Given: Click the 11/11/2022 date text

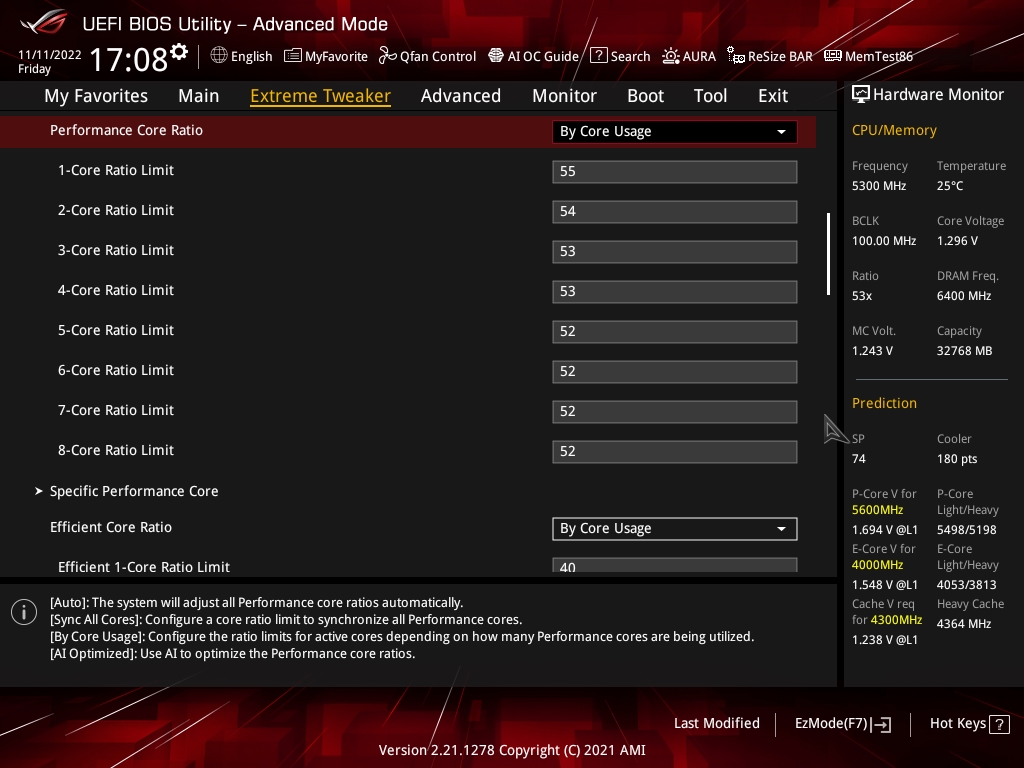Looking at the screenshot, I should pyautogui.click(x=50, y=55).
